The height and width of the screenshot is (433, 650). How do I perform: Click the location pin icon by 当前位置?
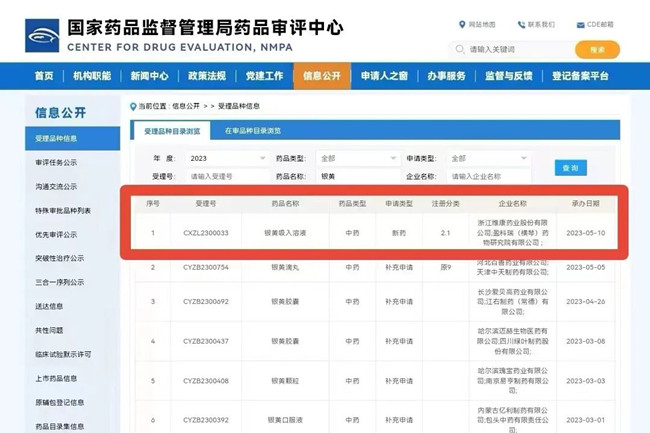tap(133, 105)
